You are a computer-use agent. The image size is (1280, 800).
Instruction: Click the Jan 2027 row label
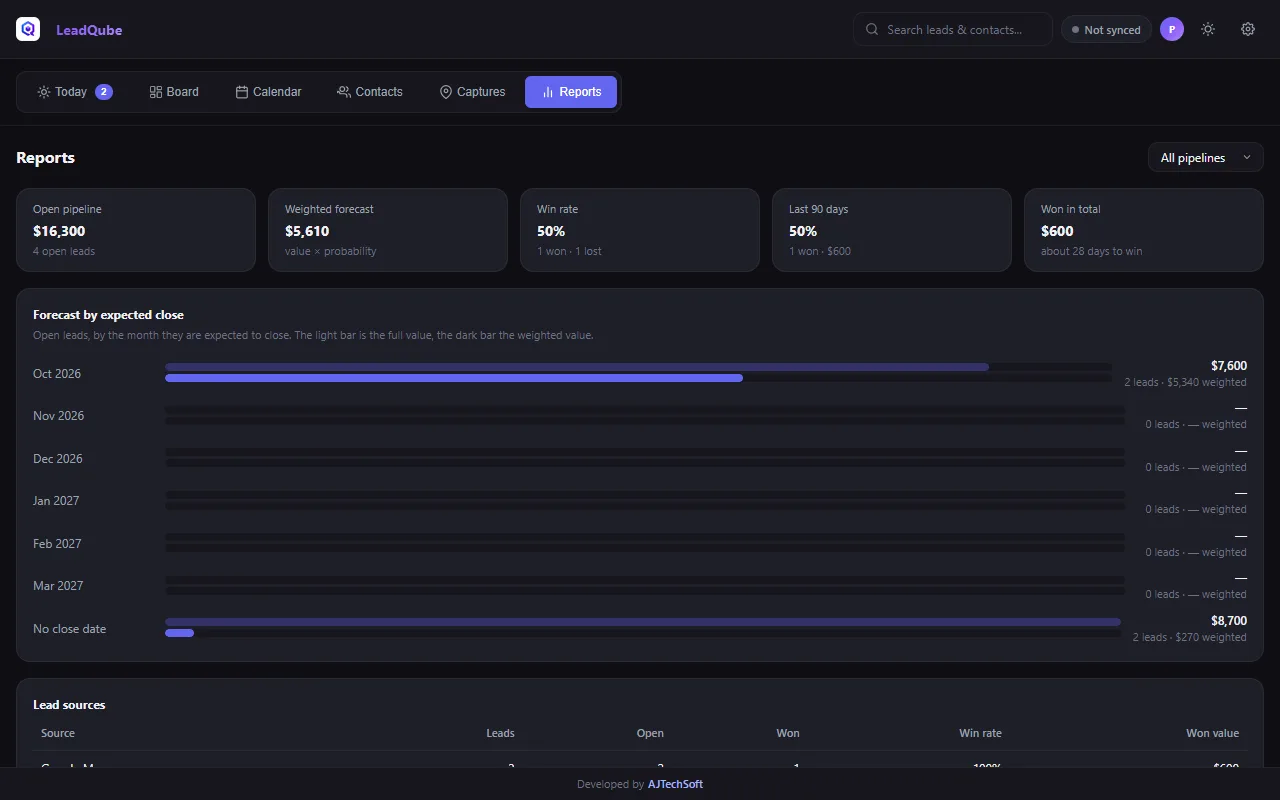click(x=56, y=501)
